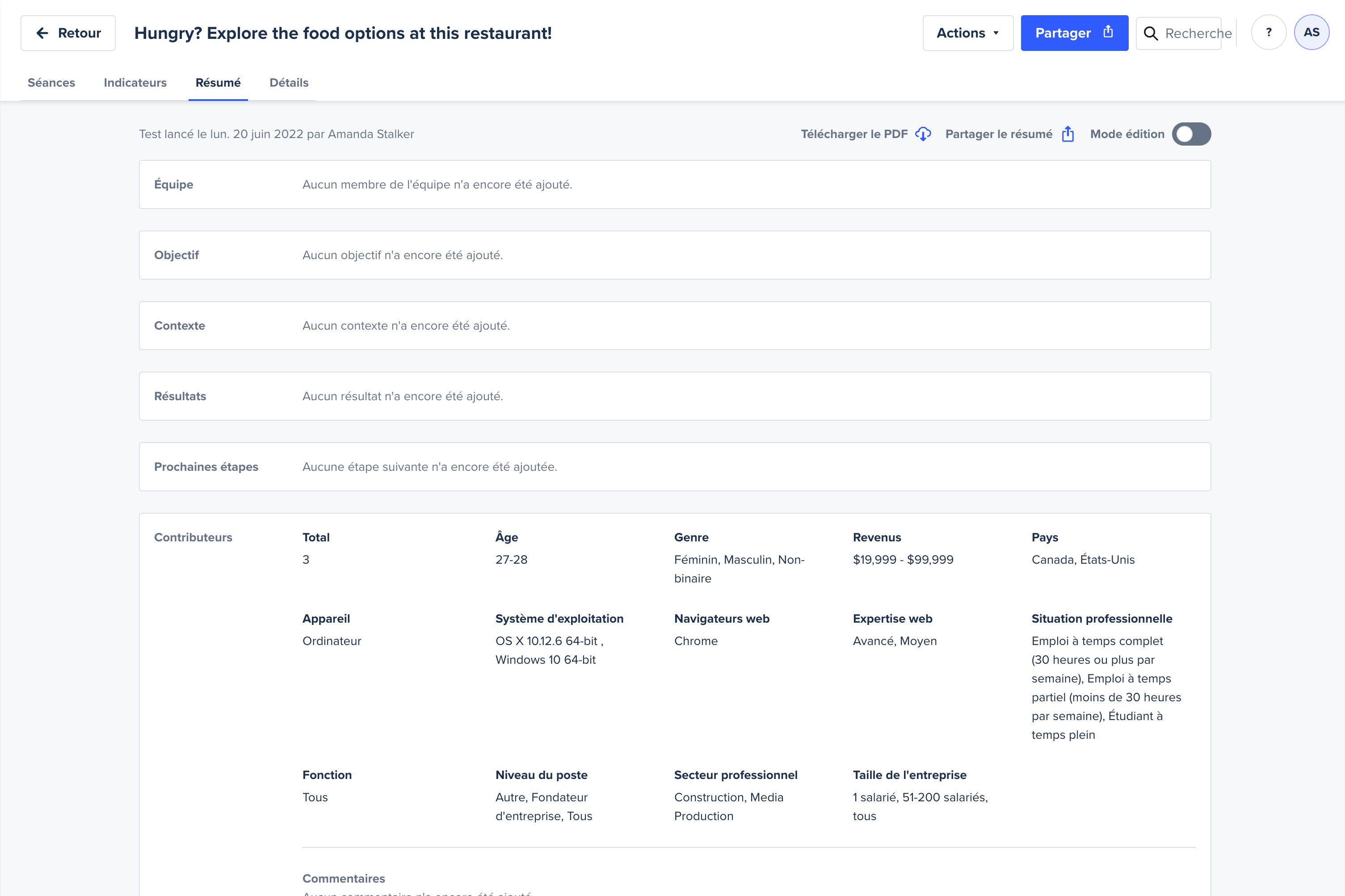The image size is (1345, 896).
Task: Click the PDF download cloud icon
Action: click(x=923, y=134)
